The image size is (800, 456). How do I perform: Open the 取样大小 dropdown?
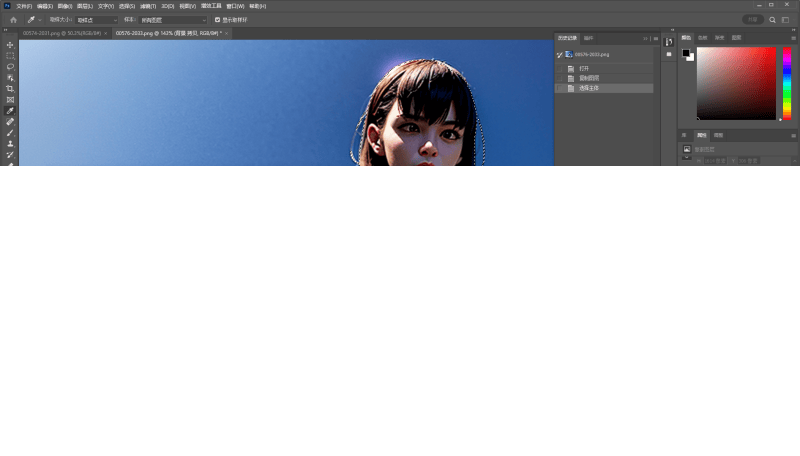96,19
